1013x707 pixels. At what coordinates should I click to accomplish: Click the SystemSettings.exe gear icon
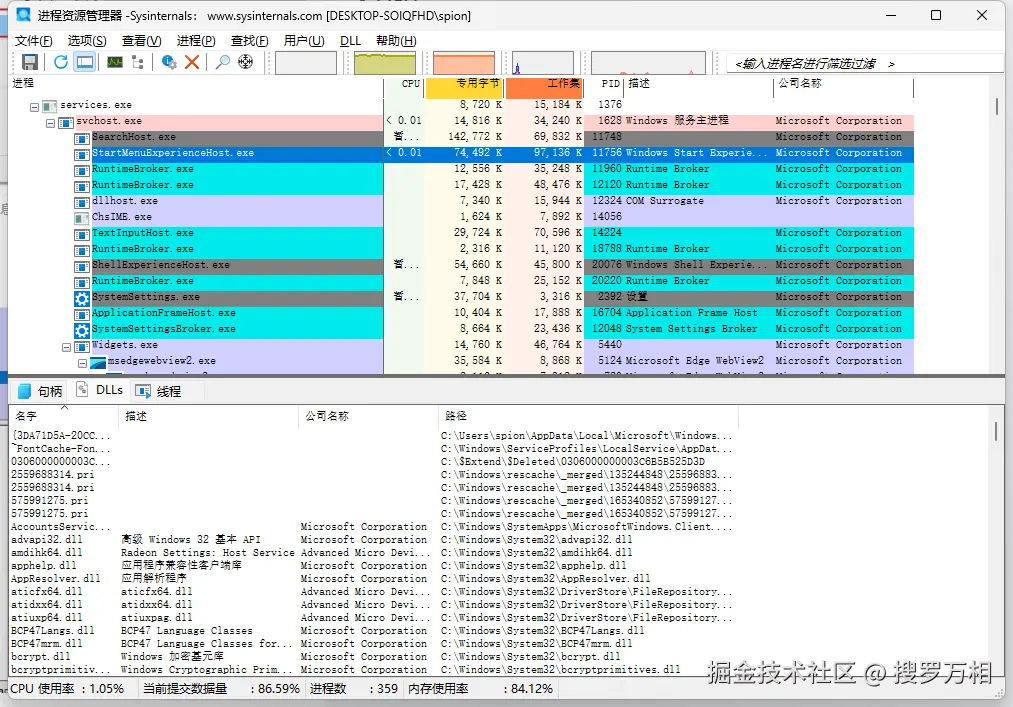click(x=82, y=298)
